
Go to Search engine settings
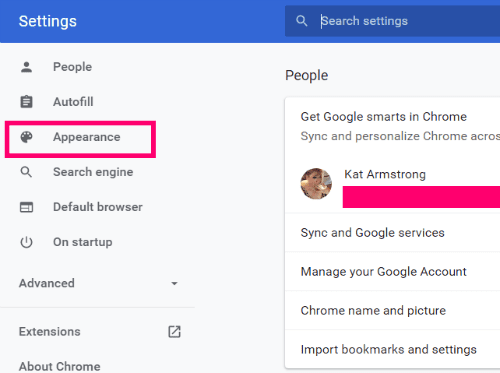[x=93, y=172]
